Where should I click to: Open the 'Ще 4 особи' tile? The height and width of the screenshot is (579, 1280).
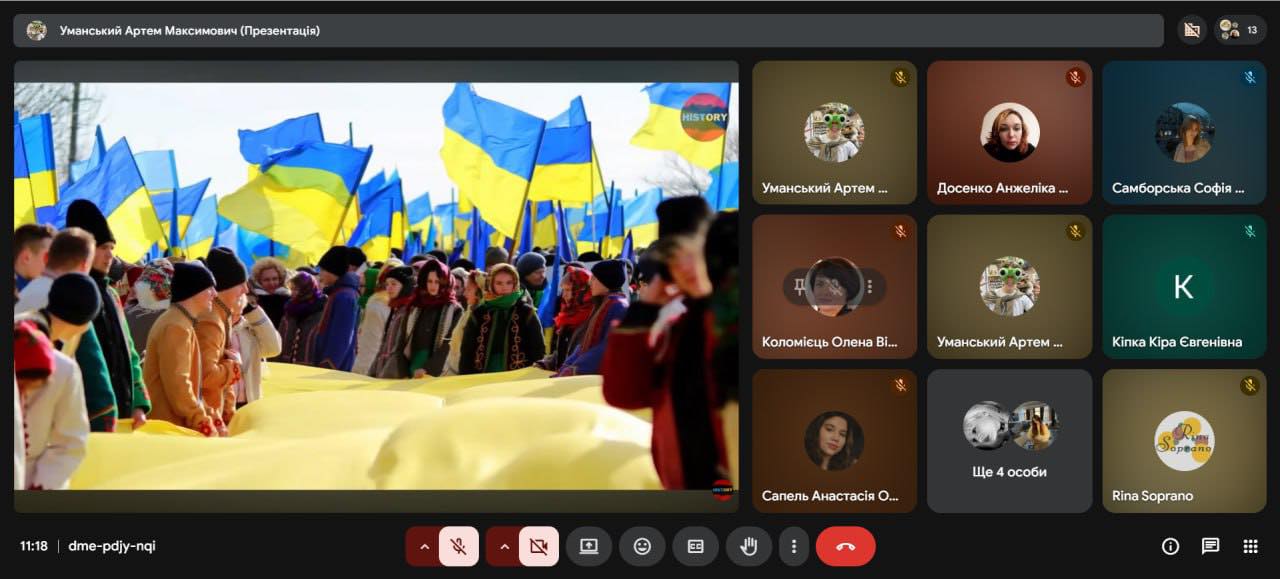coord(1009,441)
